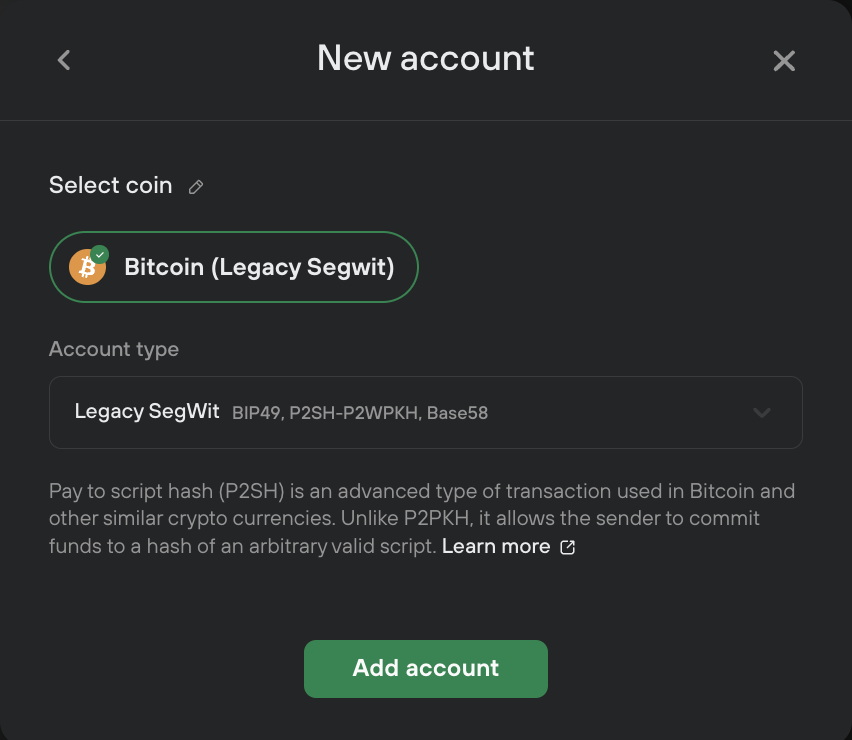The height and width of the screenshot is (740, 852).
Task: Select the Bitcoin (Legacy Segwit) coin chip
Action: click(x=234, y=267)
